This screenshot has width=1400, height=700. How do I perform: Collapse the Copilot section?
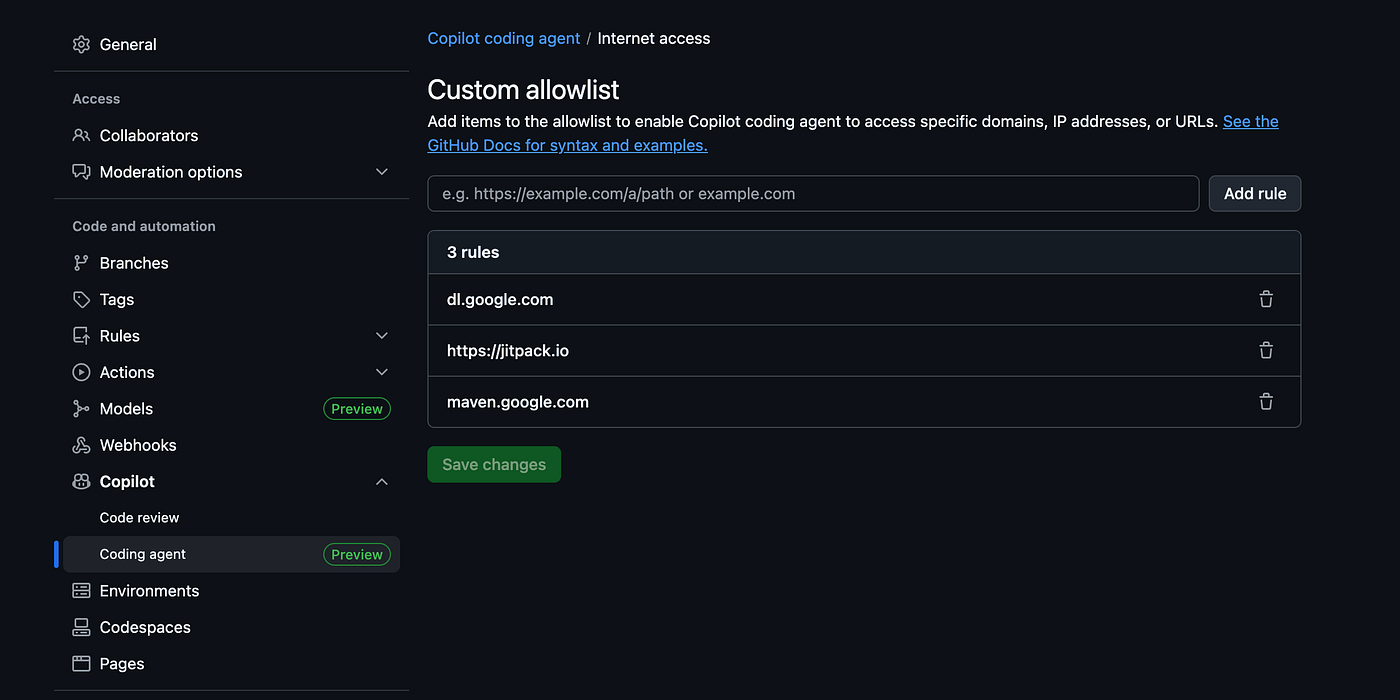coord(381,482)
